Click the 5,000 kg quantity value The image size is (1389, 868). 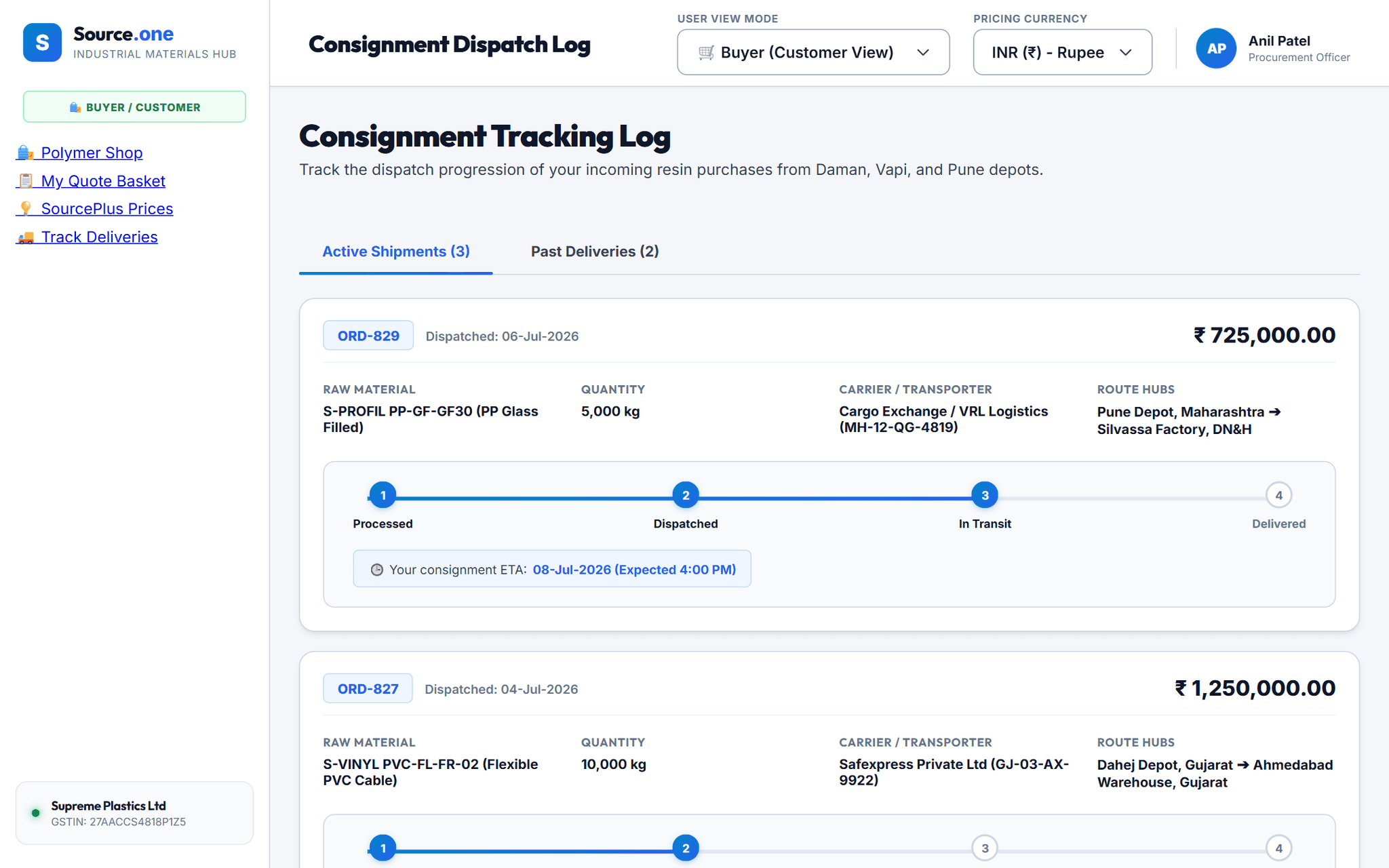coord(610,411)
